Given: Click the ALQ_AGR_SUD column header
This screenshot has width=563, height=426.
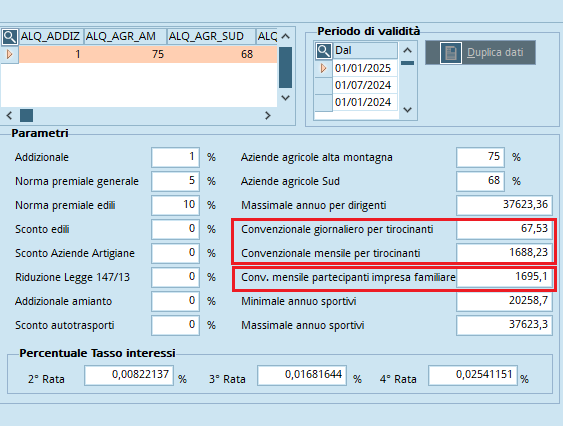Looking at the screenshot, I should click(x=211, y=37).
